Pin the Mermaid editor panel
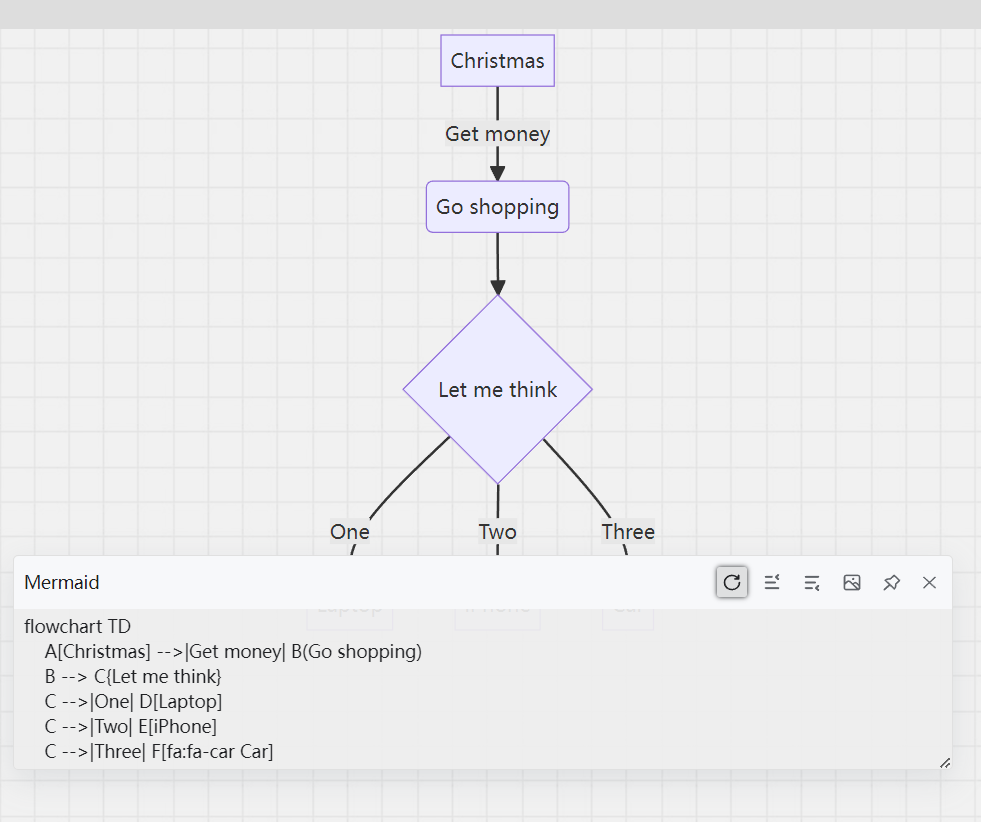The height and width of the screenshot is (822, 981). point(891,582)
